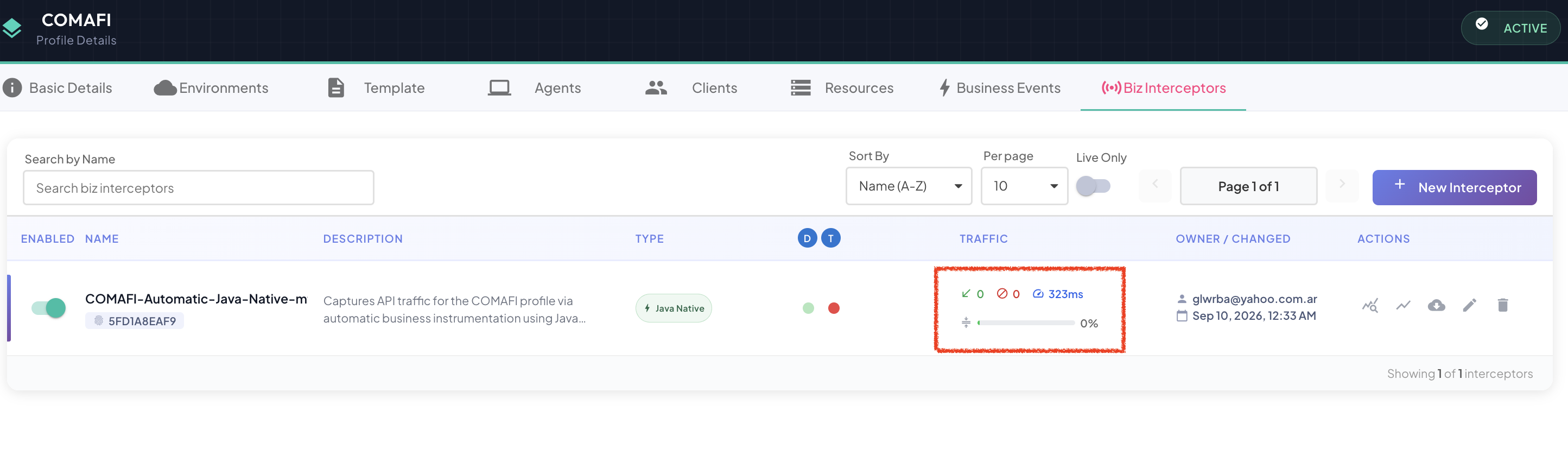Click the red T status dot

coord(834,308)
